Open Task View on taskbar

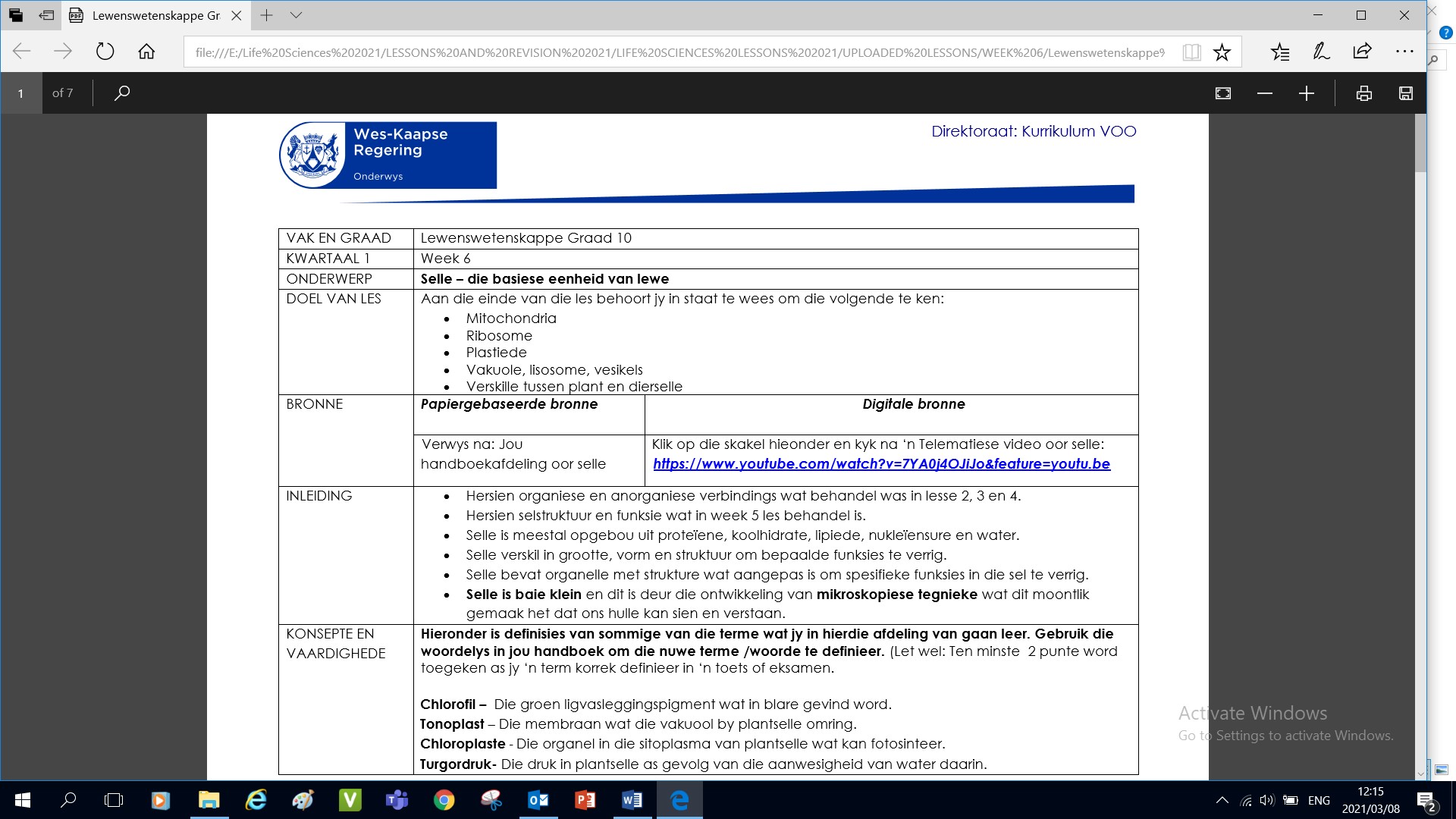point(114,800)
